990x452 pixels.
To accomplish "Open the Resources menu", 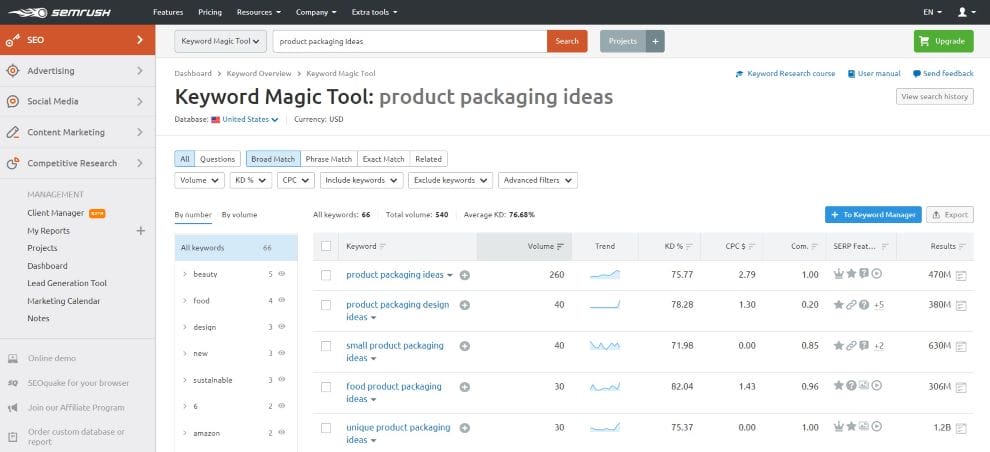I will pyautogui.click(x=259, y=12).
